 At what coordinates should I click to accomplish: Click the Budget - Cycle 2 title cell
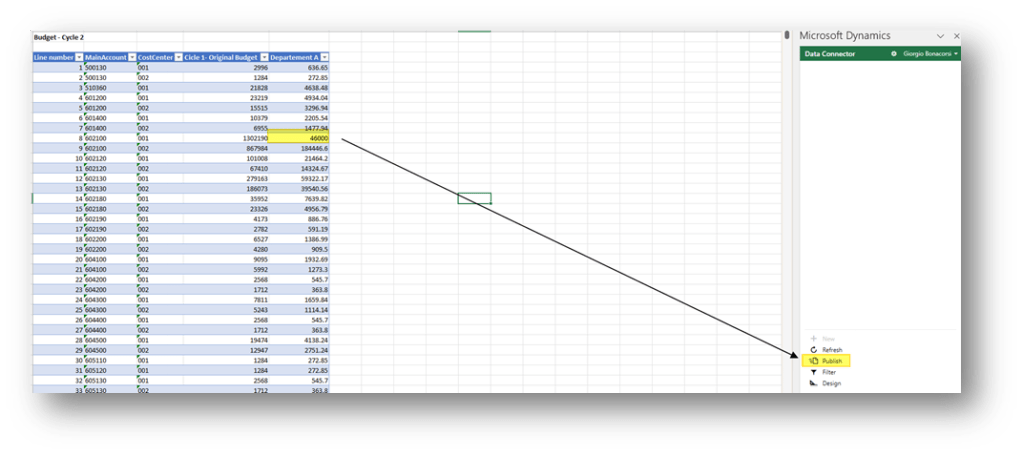60,37
